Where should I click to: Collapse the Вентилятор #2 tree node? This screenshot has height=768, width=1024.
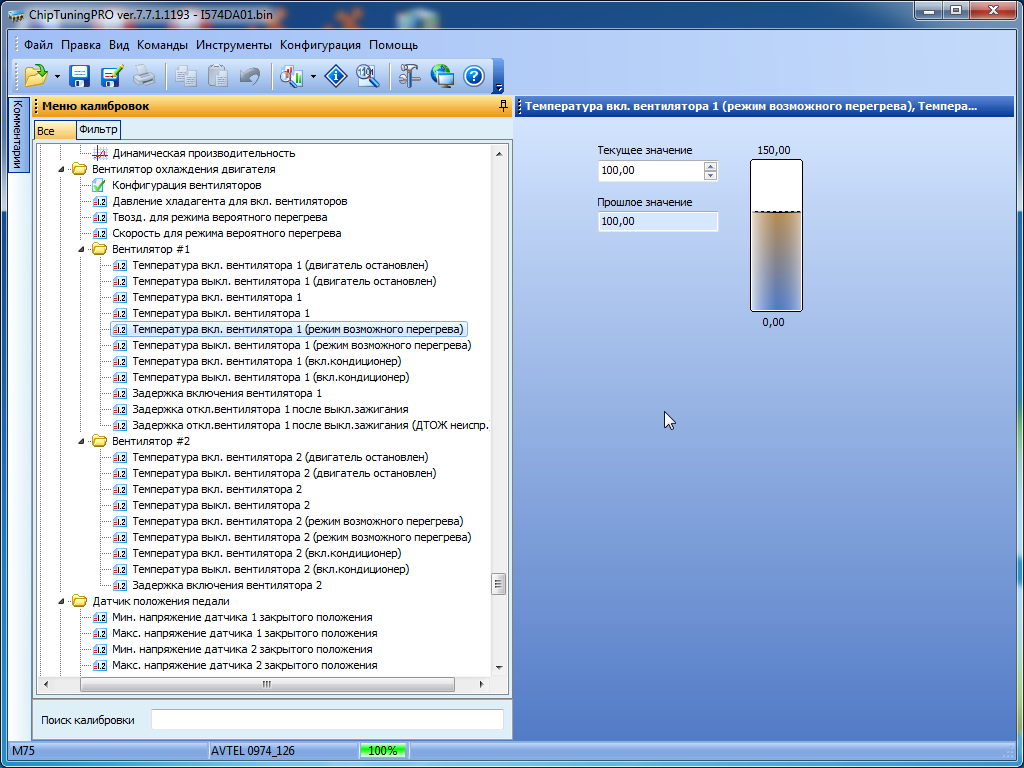(x=81, y=441)
